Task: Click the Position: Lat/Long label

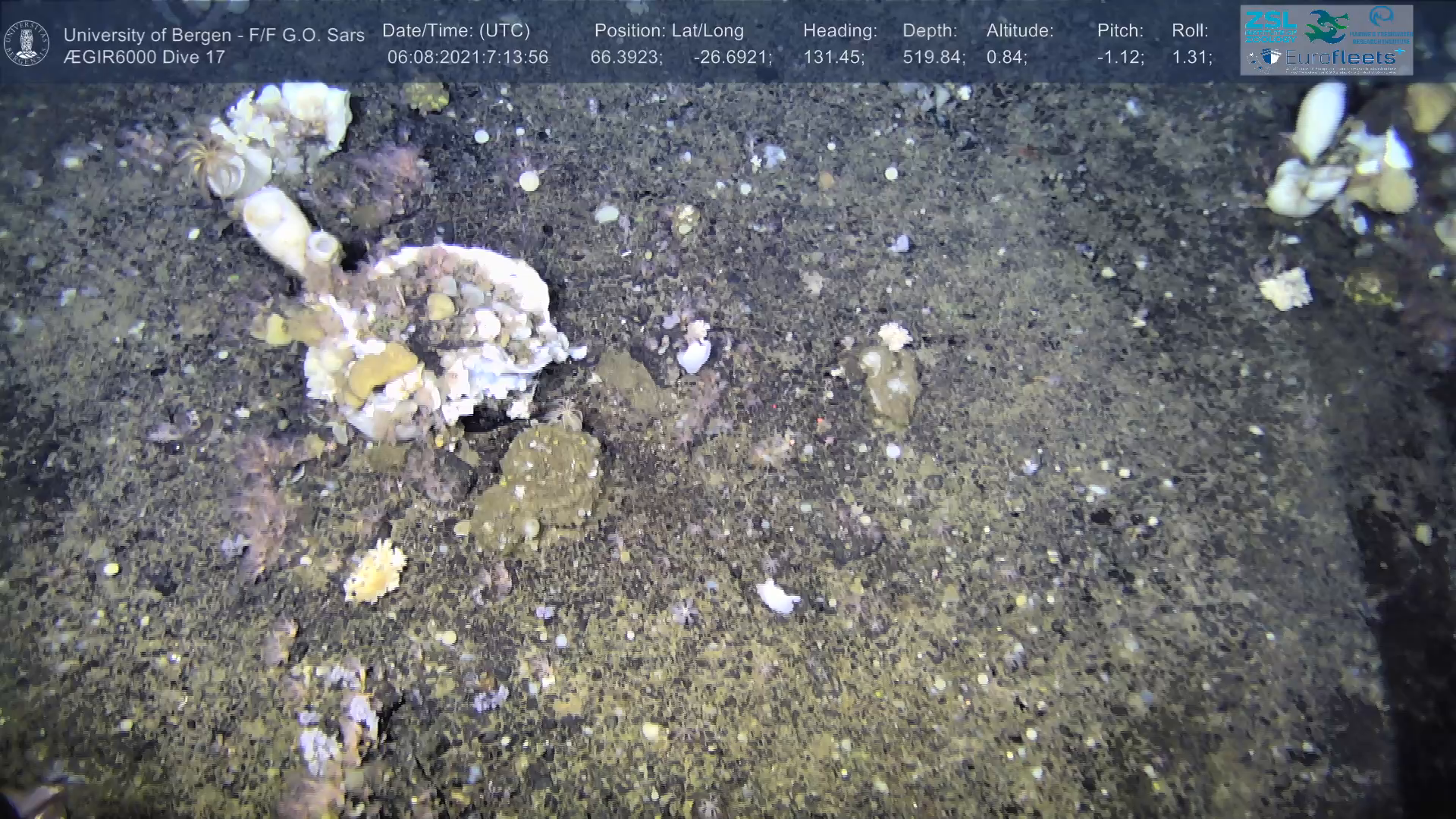Action: click(x=668, y=30)
